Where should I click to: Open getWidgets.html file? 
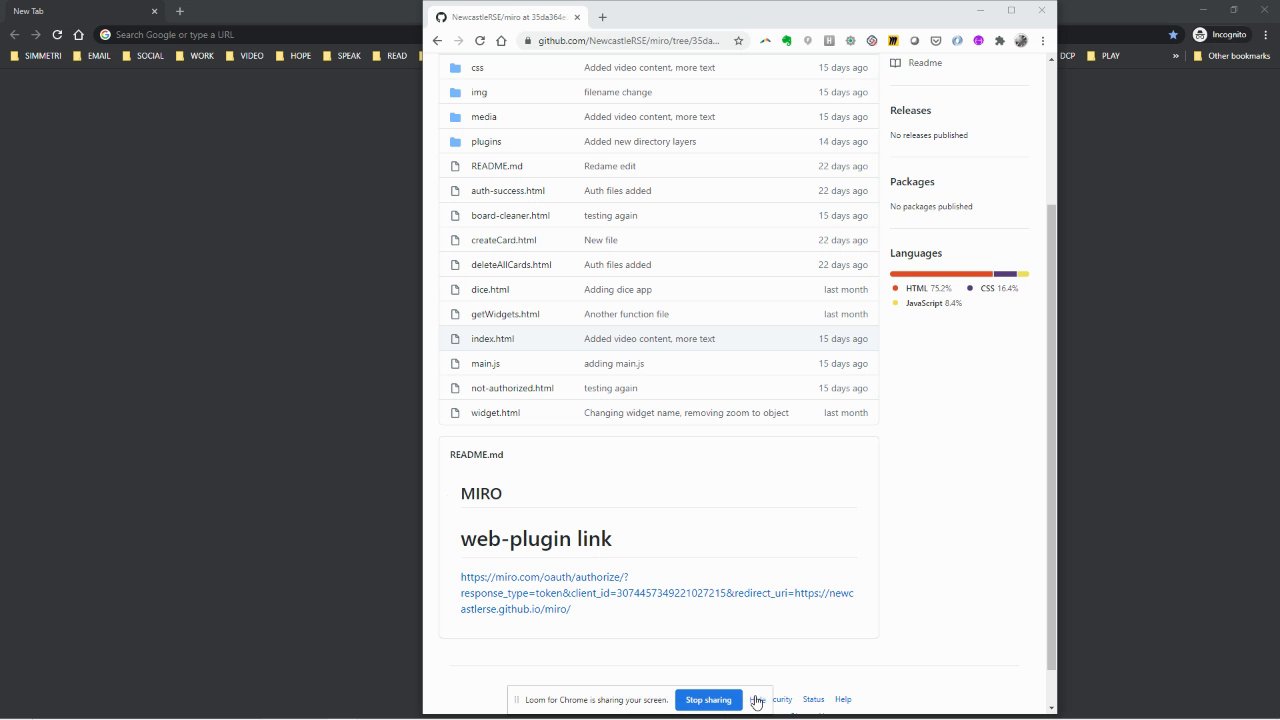[505, 314]
